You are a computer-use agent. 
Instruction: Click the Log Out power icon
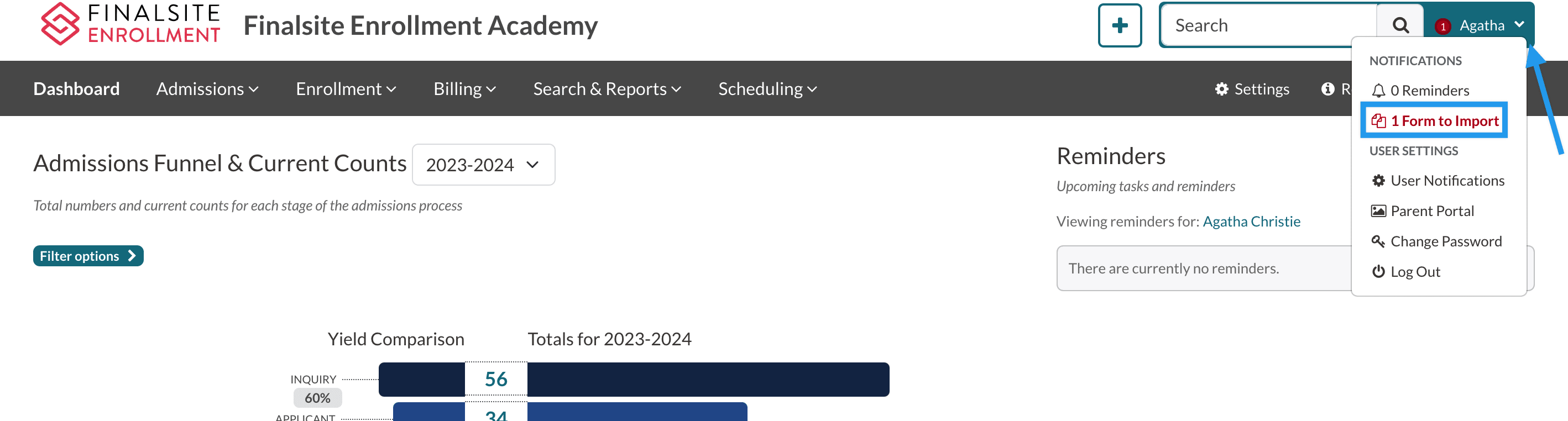1378,272
